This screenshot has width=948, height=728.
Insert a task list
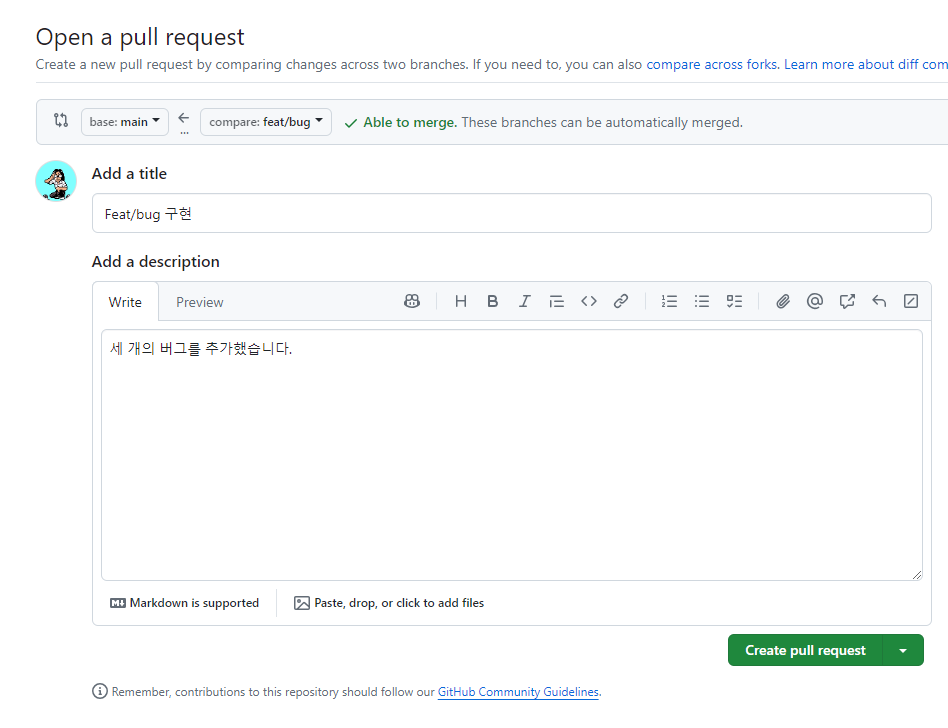(x=734, y=300)
